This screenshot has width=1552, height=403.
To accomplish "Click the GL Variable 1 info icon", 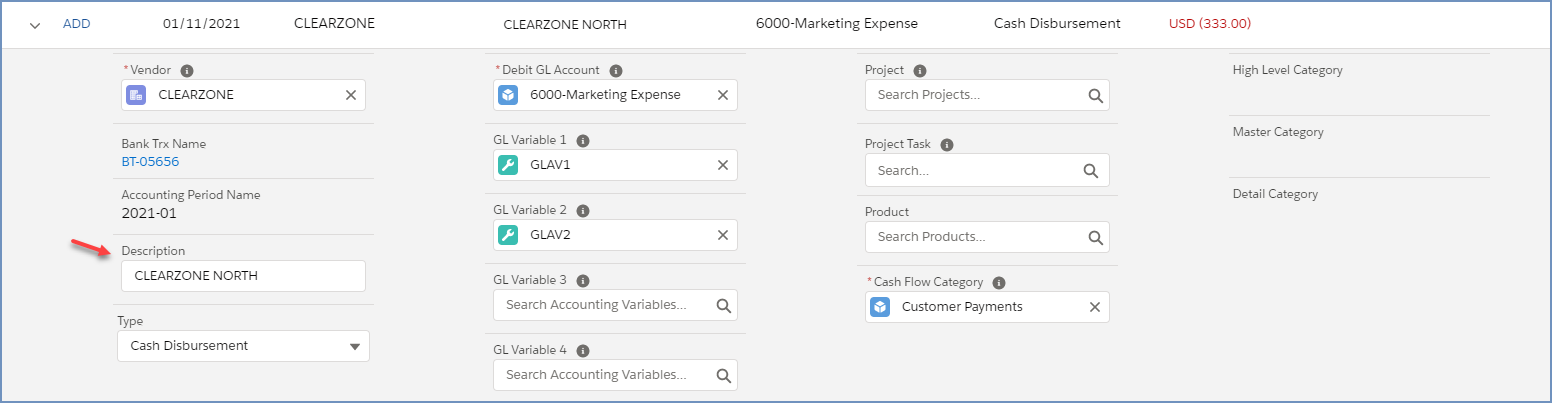I will 584,141.
